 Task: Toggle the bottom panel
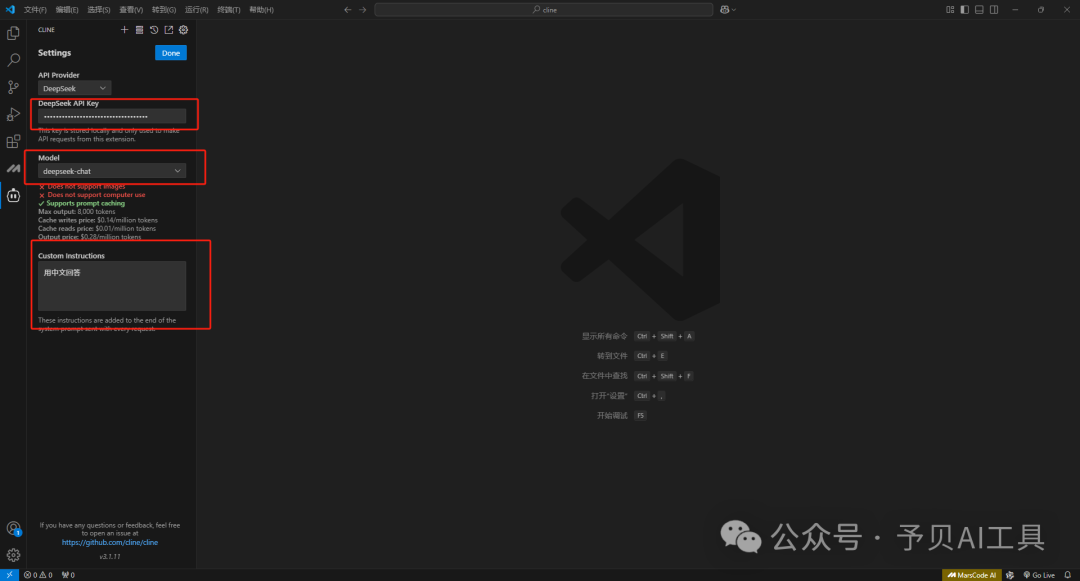pyautogui.click(x=979, y=10)
